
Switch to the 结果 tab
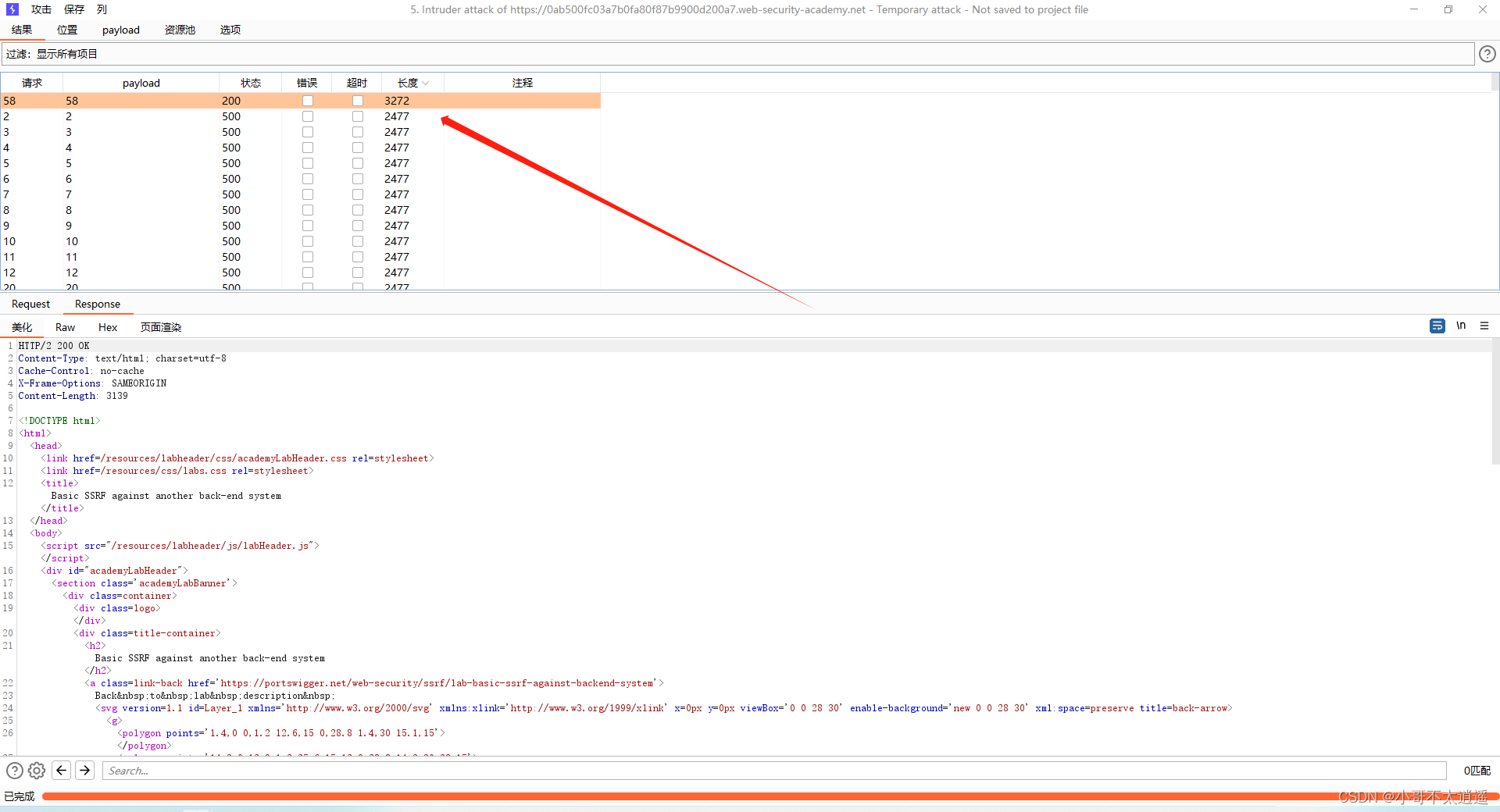click(x=22, y=30)
